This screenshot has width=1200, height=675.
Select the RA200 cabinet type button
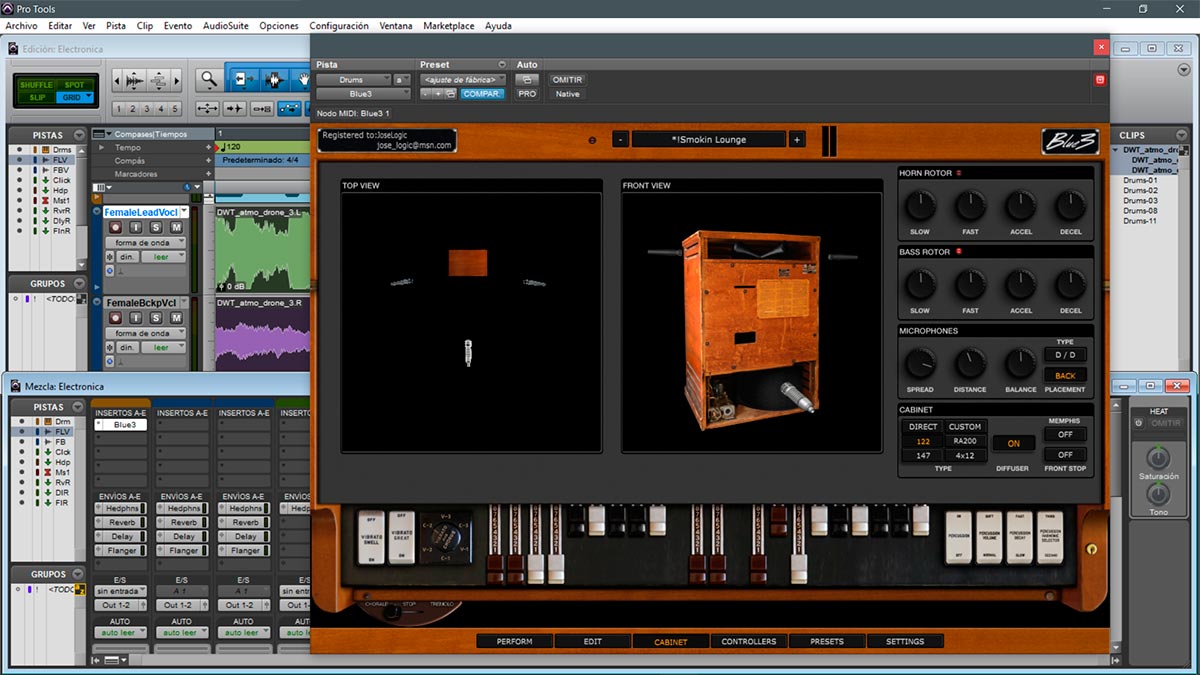pyautogui.click(x=965, y=441)
